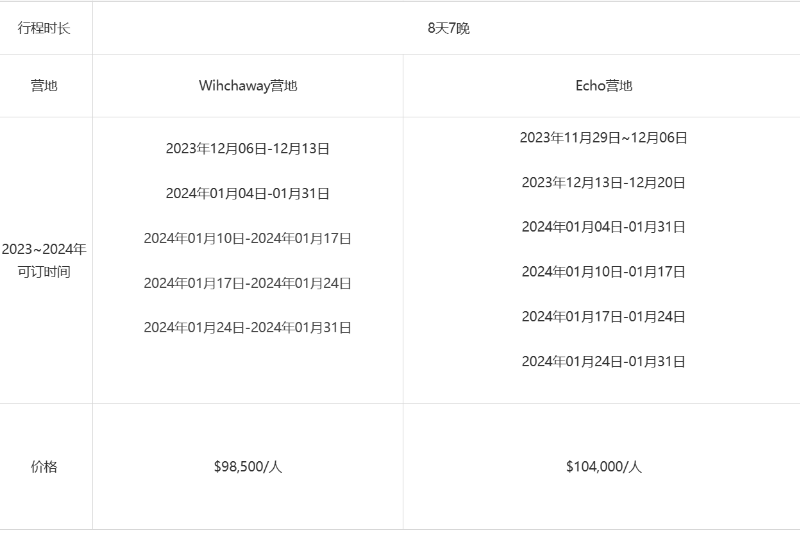Image resolution: width=800 pixels, height=533 pixels.
Task: Select Wihchaway date 2023年12月06日-12月13日
Action: click(x=247, y=148)
